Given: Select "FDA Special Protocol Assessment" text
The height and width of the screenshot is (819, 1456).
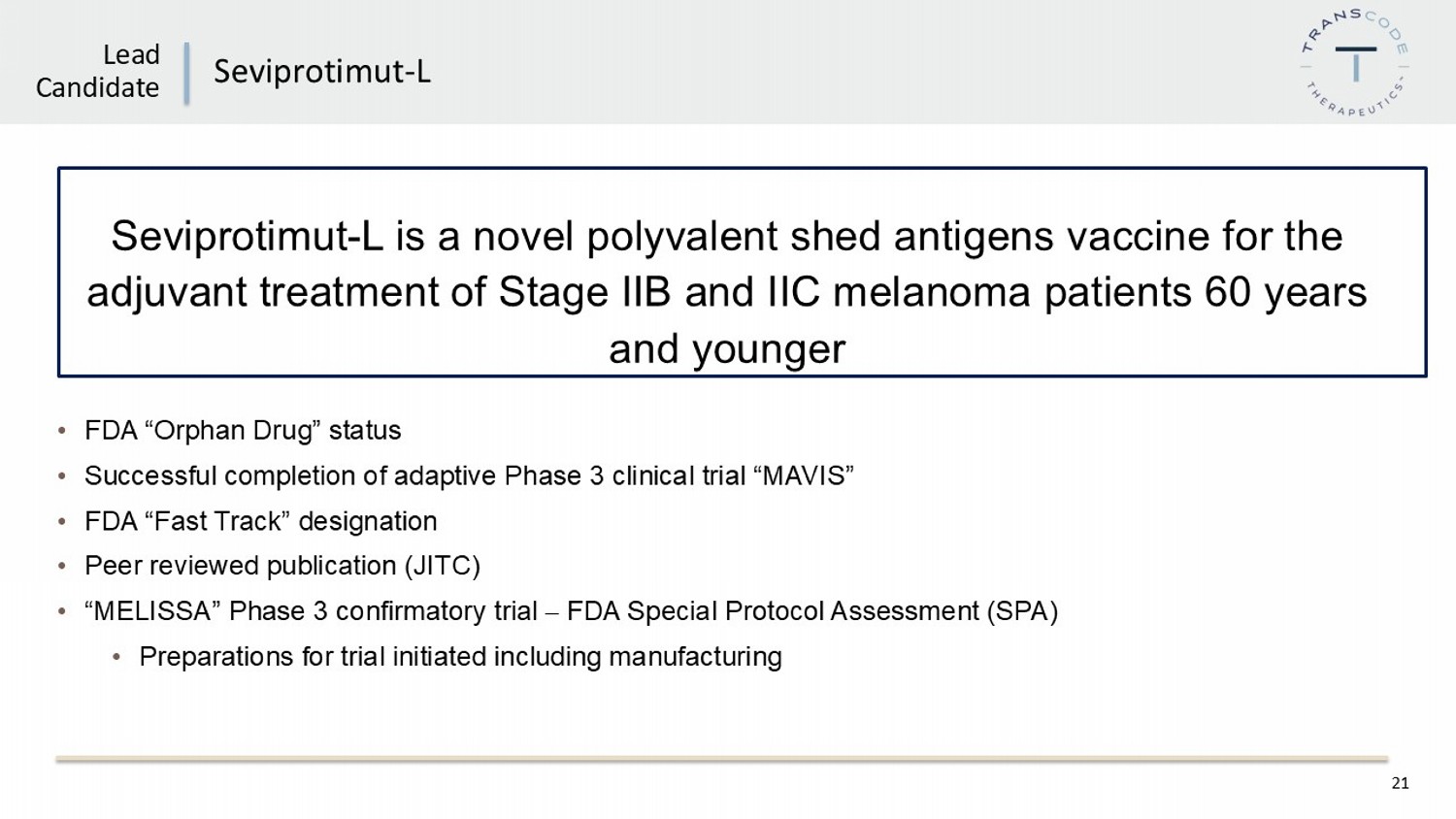Looking at the screenshot, I should tap(773, 611).
